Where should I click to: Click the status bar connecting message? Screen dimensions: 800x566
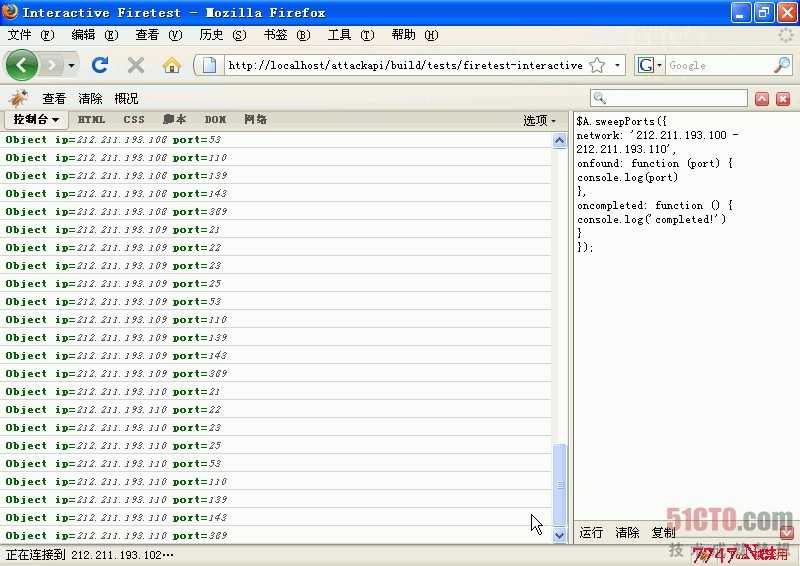tap(90, 555)
